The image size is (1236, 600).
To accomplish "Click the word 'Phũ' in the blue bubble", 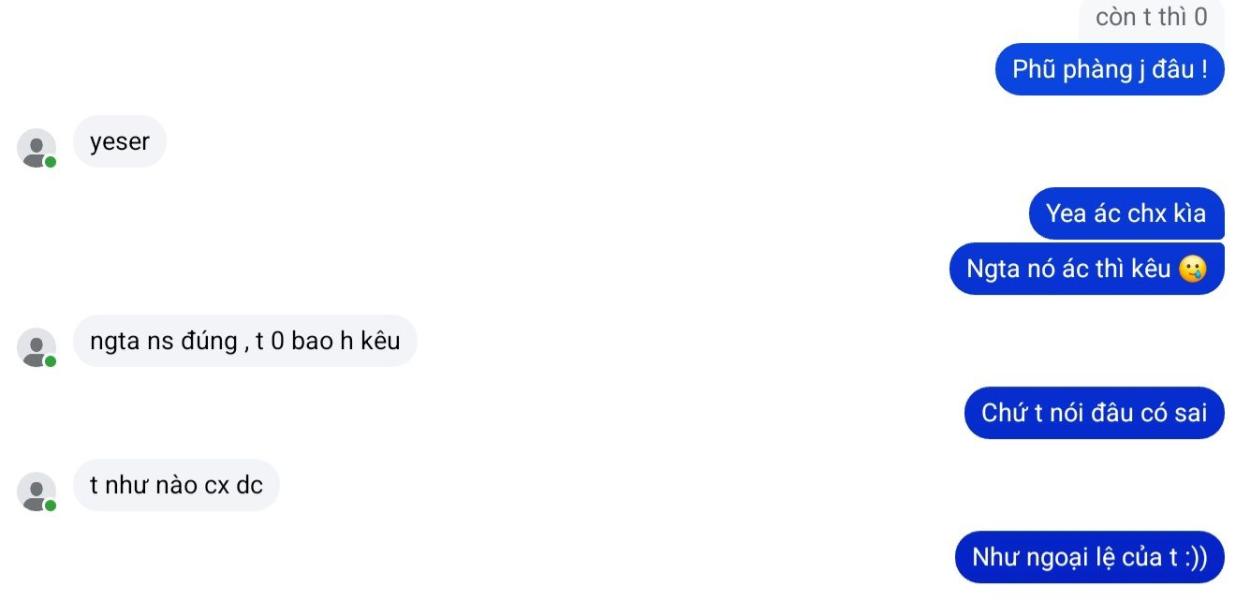I will click(x=1033, y=70).
